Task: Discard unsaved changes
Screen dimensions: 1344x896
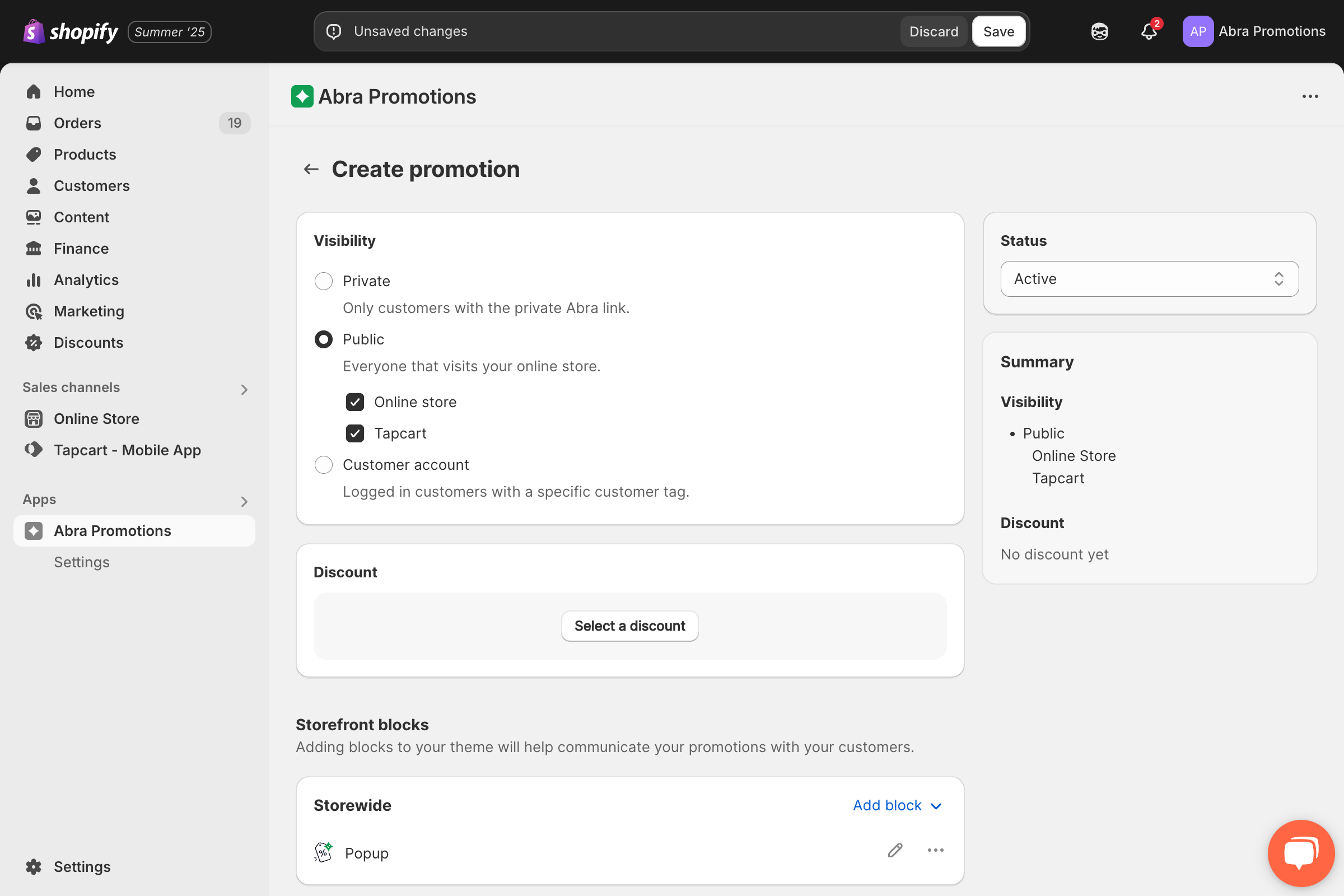Action: 934,31
